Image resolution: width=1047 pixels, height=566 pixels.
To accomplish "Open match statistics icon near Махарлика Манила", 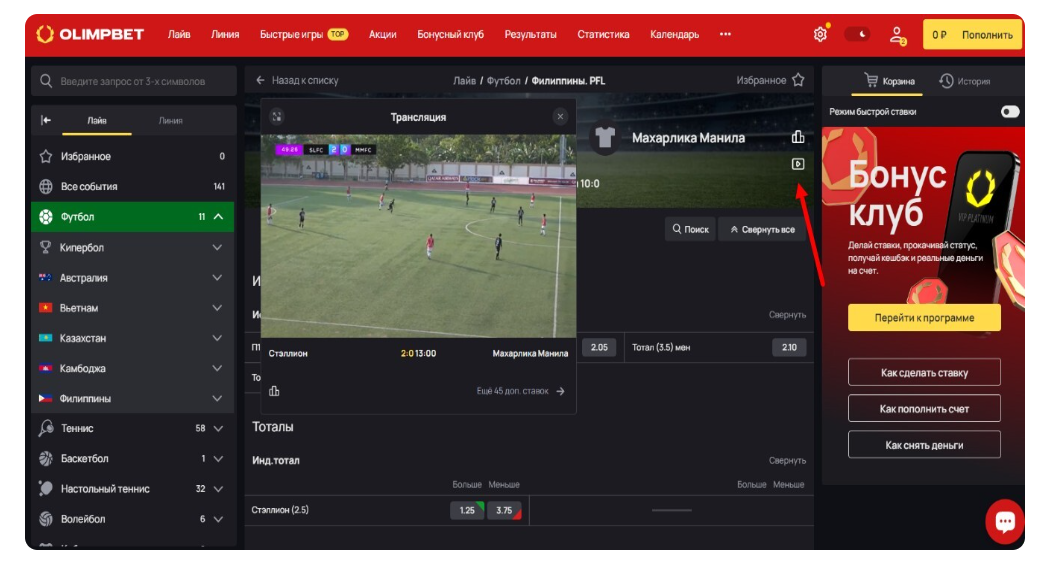I will (798, 137).
